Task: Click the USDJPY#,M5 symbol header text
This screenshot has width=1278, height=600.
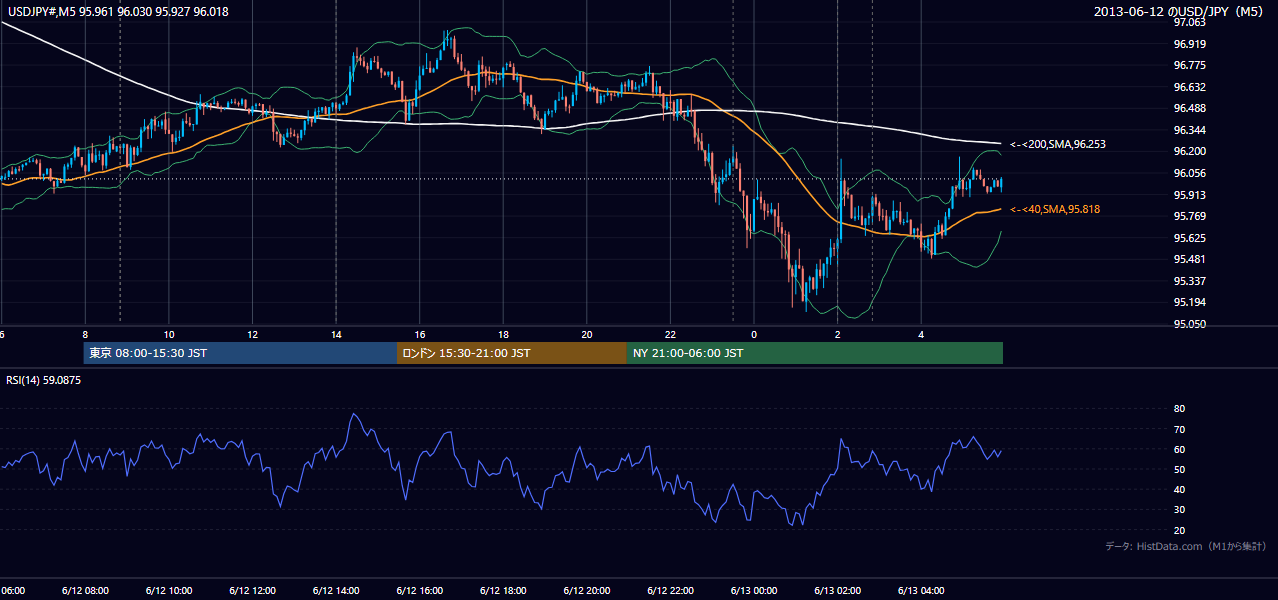Action: pyautogui.click(x=116, y=11)
